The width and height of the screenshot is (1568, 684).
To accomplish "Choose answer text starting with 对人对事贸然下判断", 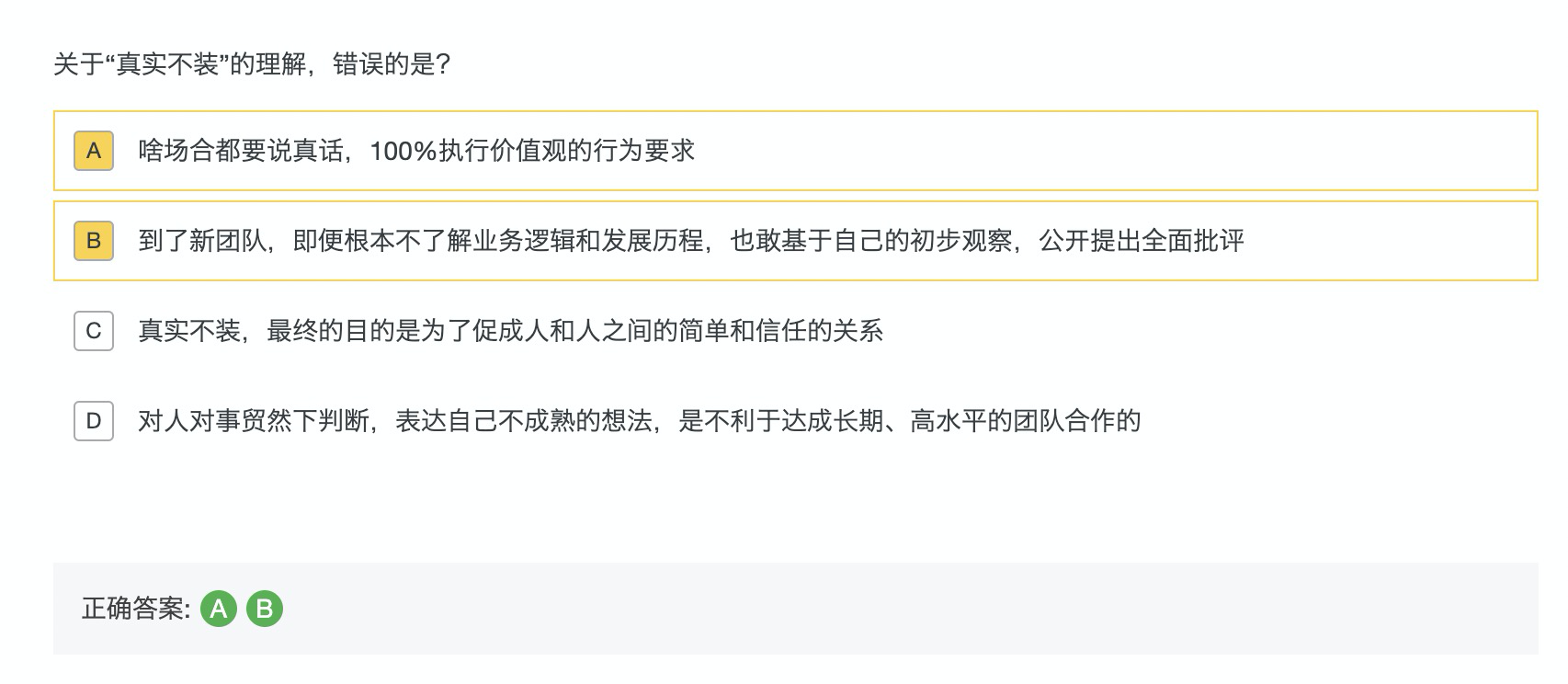I will (640, 421).
